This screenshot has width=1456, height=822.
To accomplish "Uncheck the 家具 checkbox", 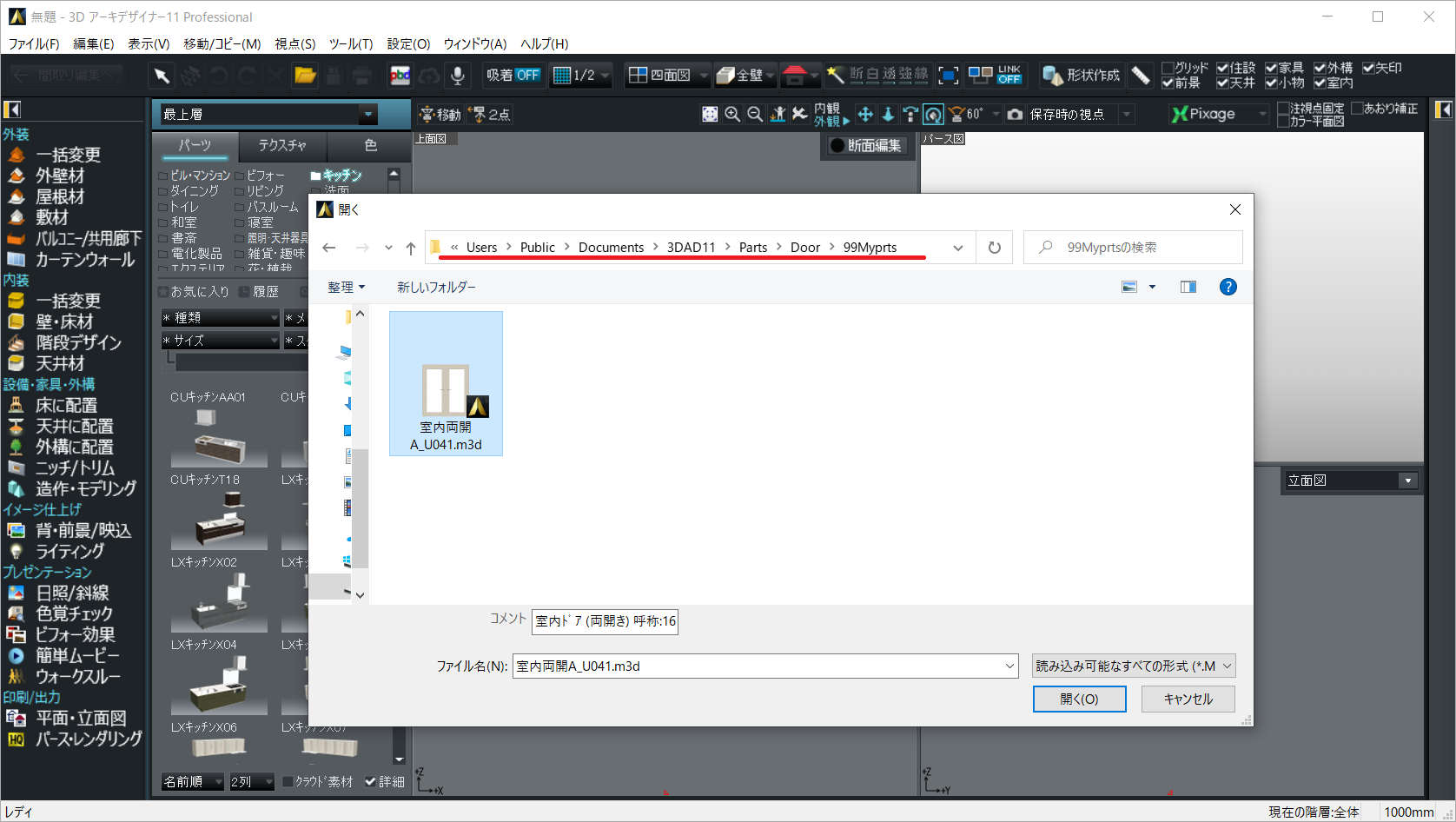I will click(x=1271, y=68).
